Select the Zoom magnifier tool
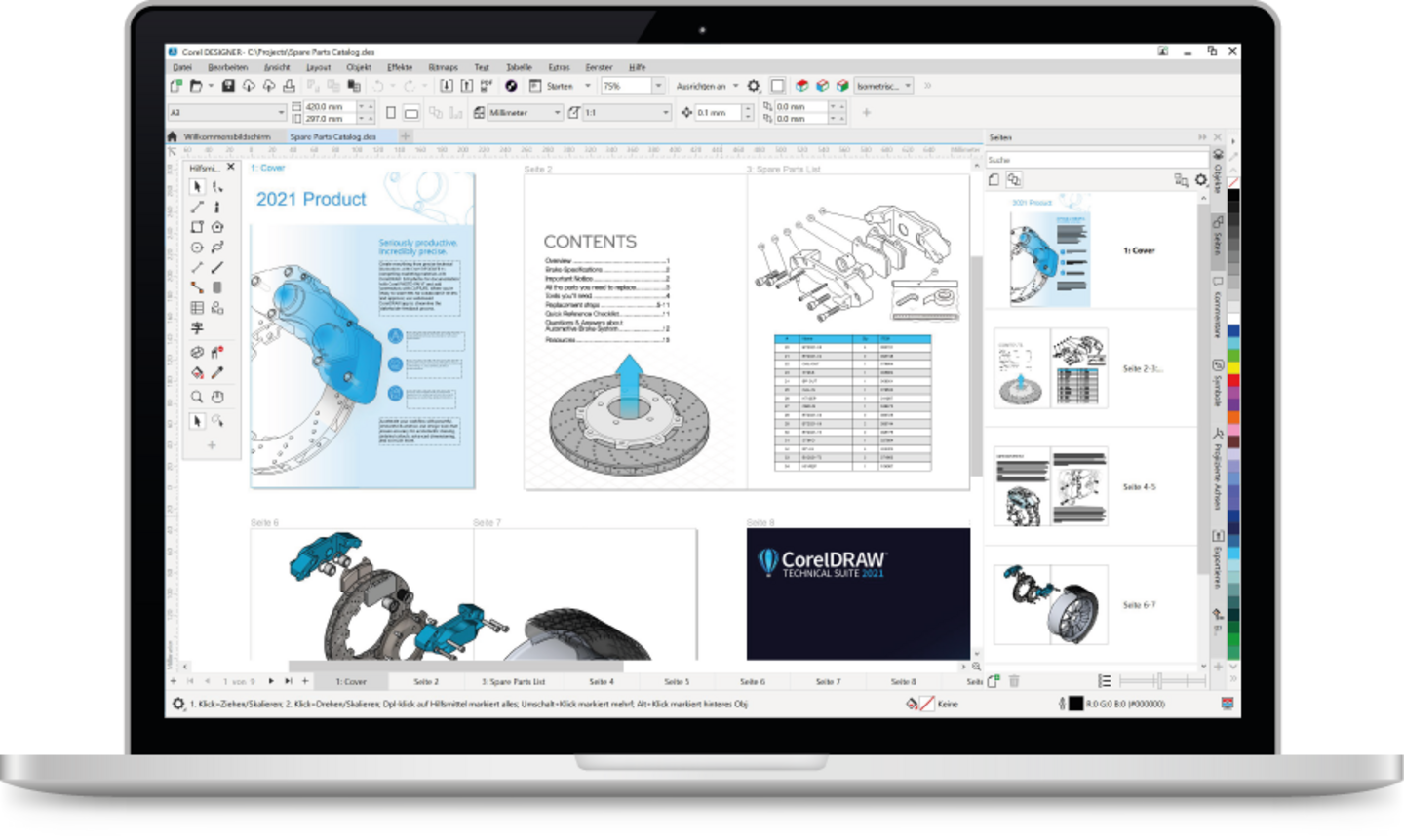Viewport: 1404px width, 840px height. [x=197, y=397]
